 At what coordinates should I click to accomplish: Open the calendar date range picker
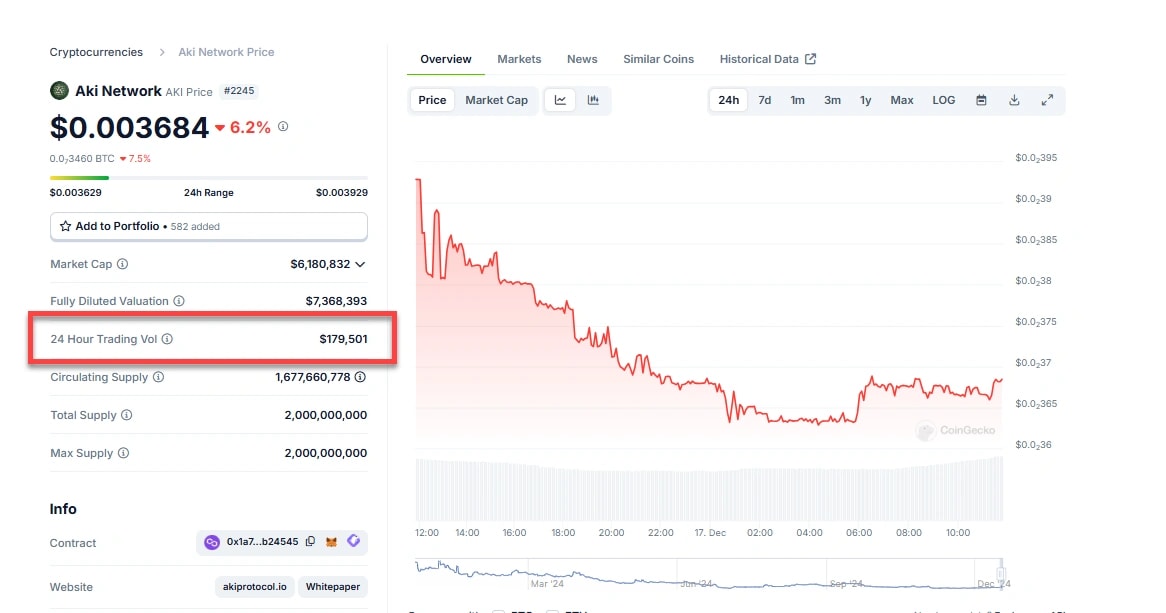tap(981, 100)
